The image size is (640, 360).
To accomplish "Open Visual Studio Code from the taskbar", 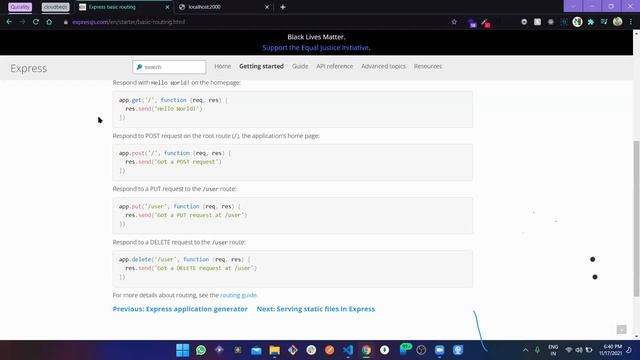I will (x=348, y=350).
